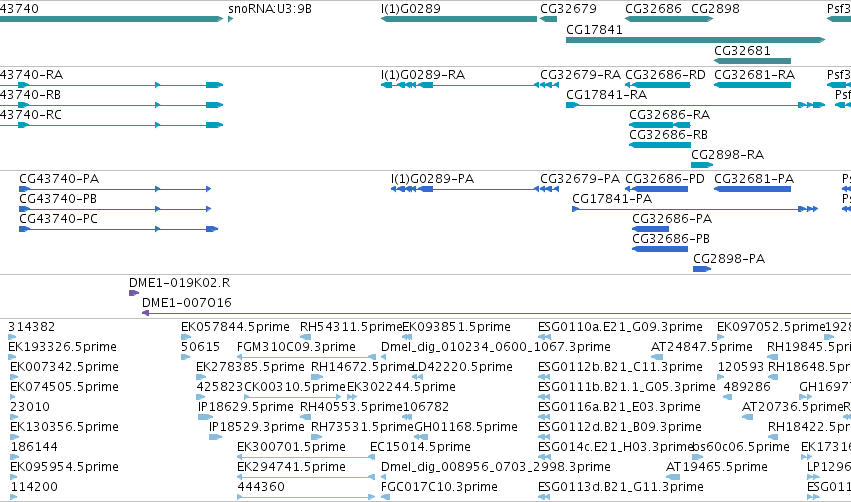Select EST RH14672.5prime
Image resolution: width=851 pixels, height=502 pixels.
tap(317, 377)
